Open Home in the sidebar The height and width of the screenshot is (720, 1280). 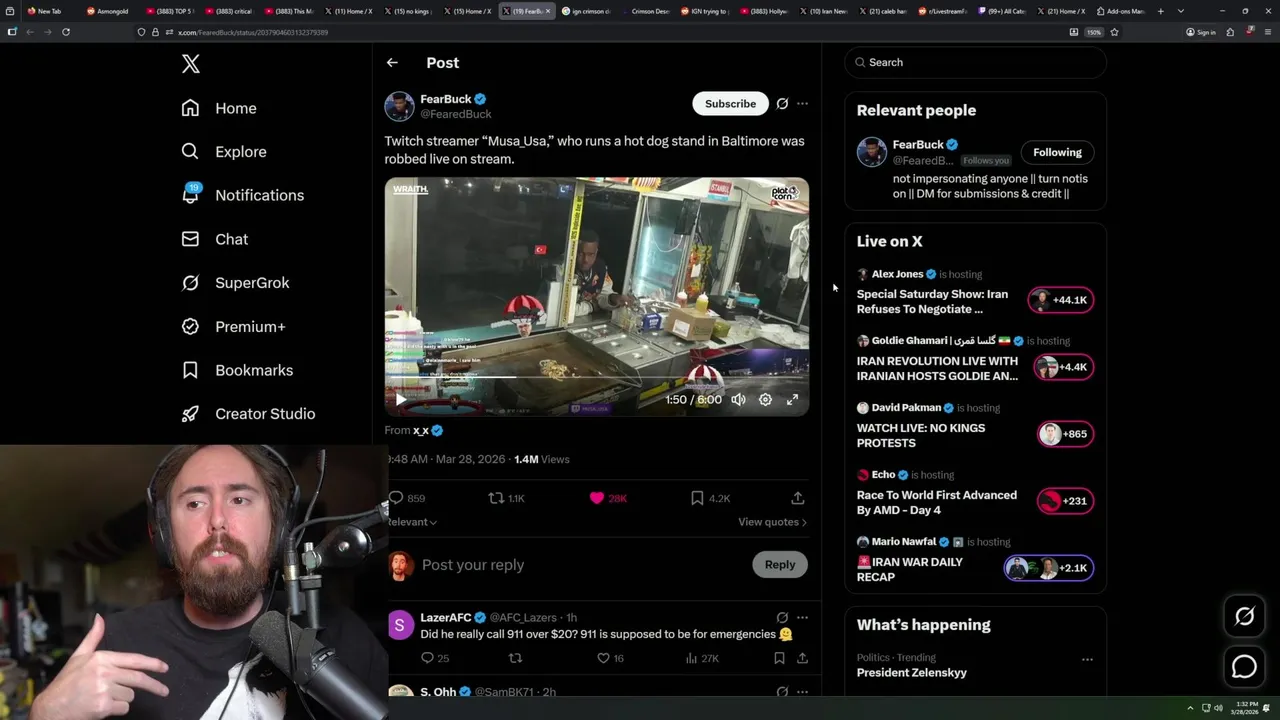(219, 108)
